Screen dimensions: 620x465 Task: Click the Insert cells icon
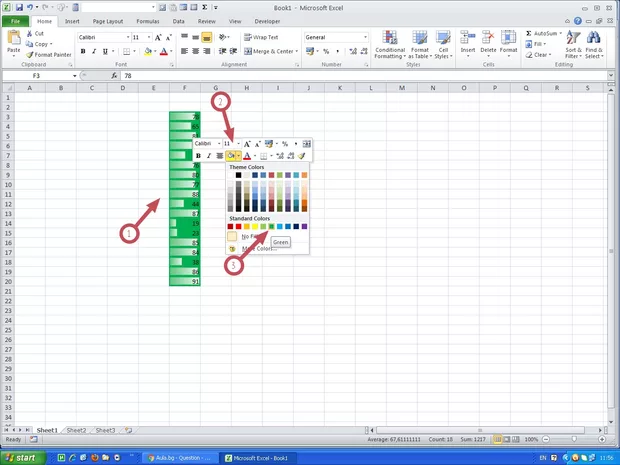click(x=468, y=38)
